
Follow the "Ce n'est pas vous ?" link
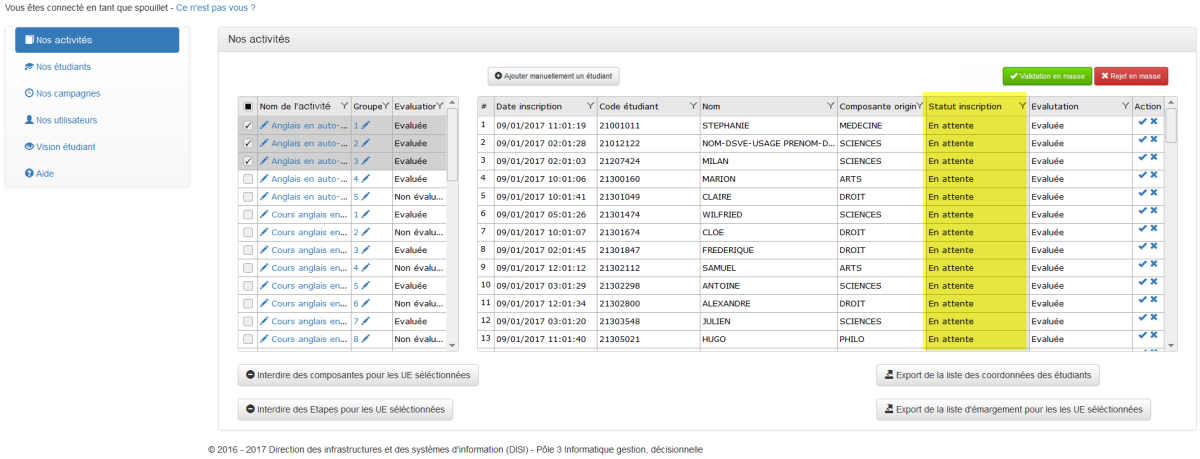click(216, 8)
